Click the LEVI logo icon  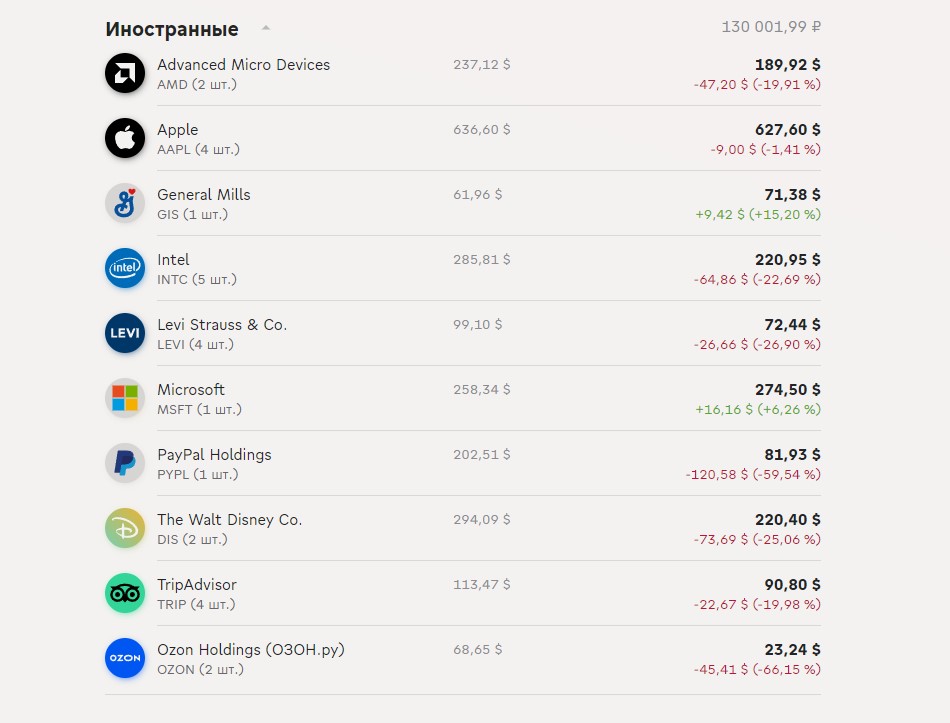pos(125,333)
